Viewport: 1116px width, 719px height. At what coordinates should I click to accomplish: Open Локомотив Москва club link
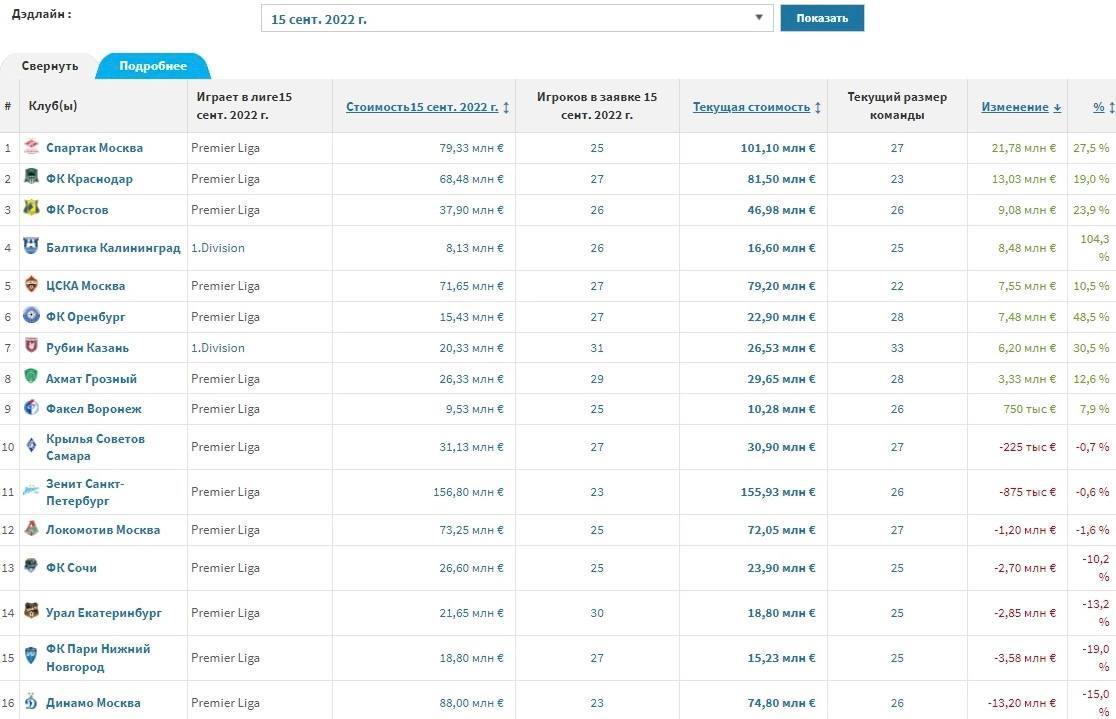[x=103, y=530]
